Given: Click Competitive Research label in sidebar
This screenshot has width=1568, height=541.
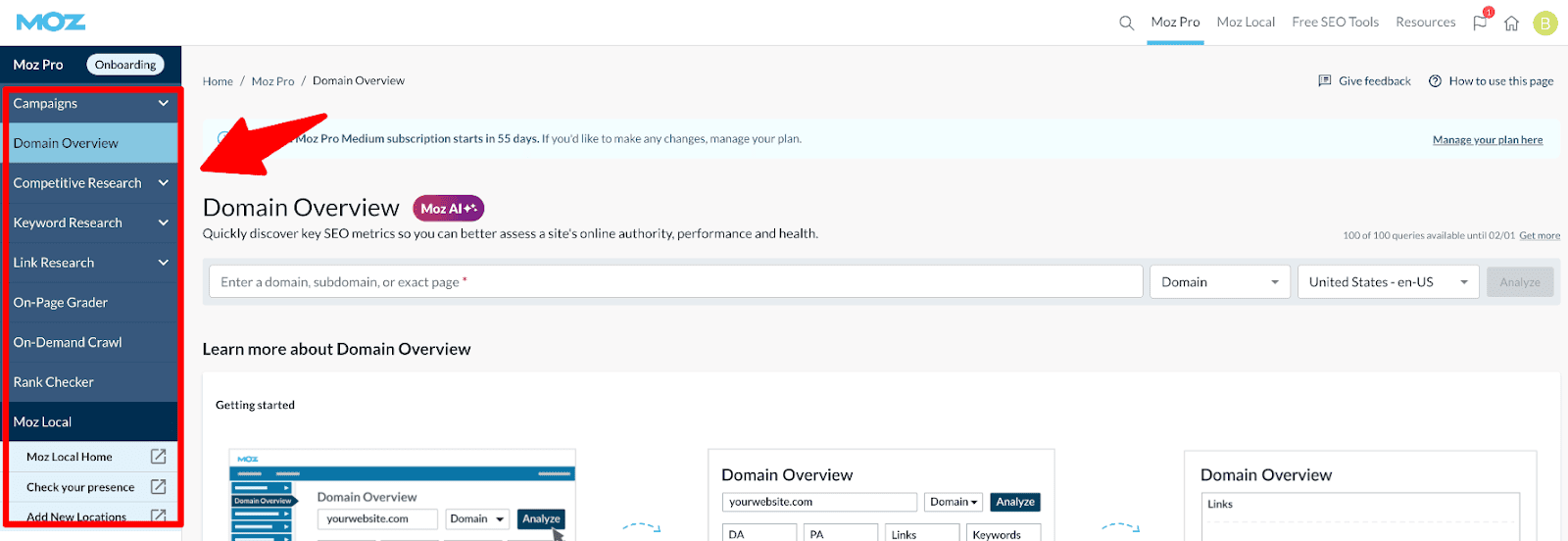Looking at the screenshot, I should coord(77,183).
